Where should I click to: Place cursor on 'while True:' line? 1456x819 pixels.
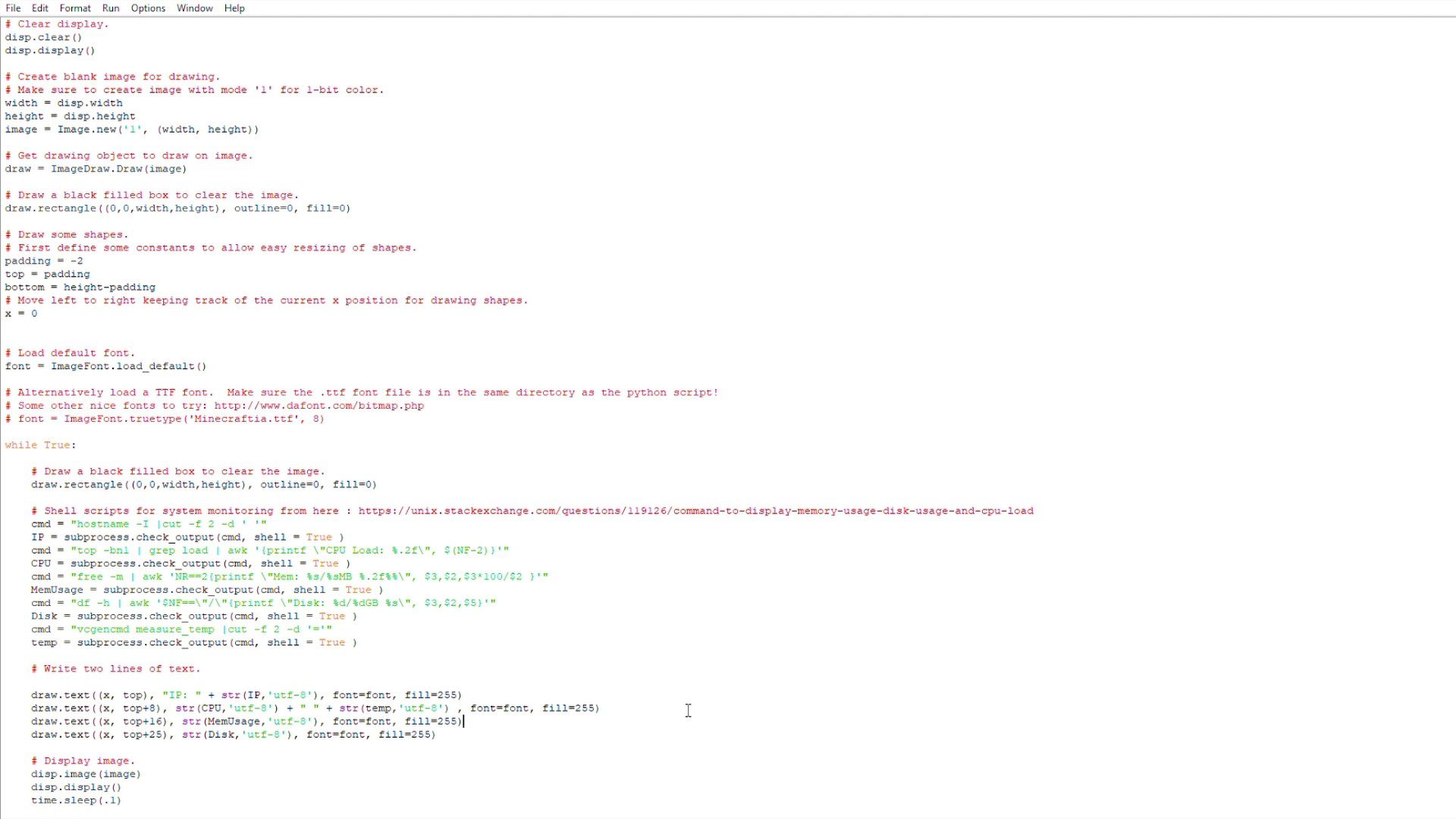(x=40, y=445)
